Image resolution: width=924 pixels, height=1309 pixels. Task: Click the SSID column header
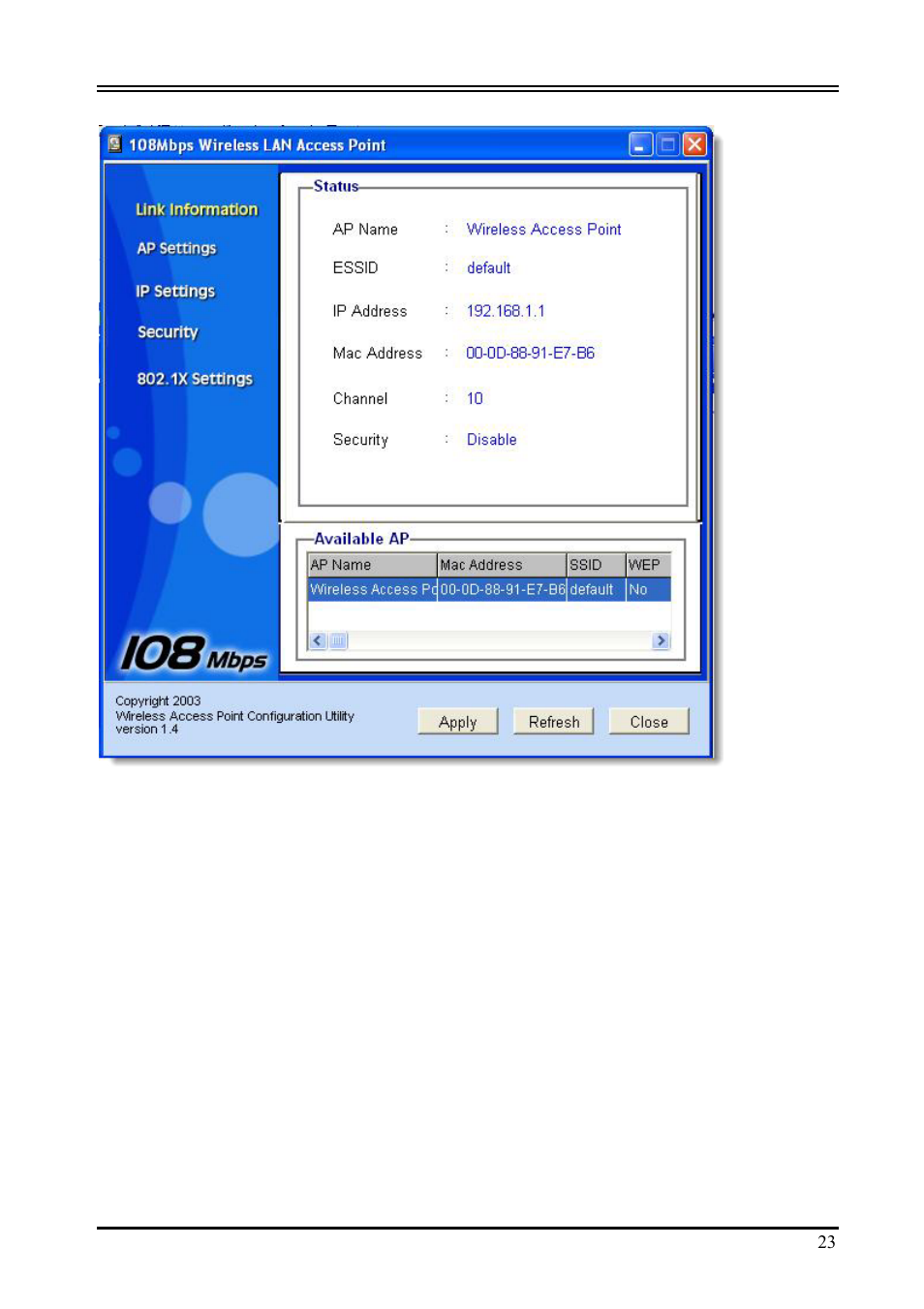[x=596, y=565]
